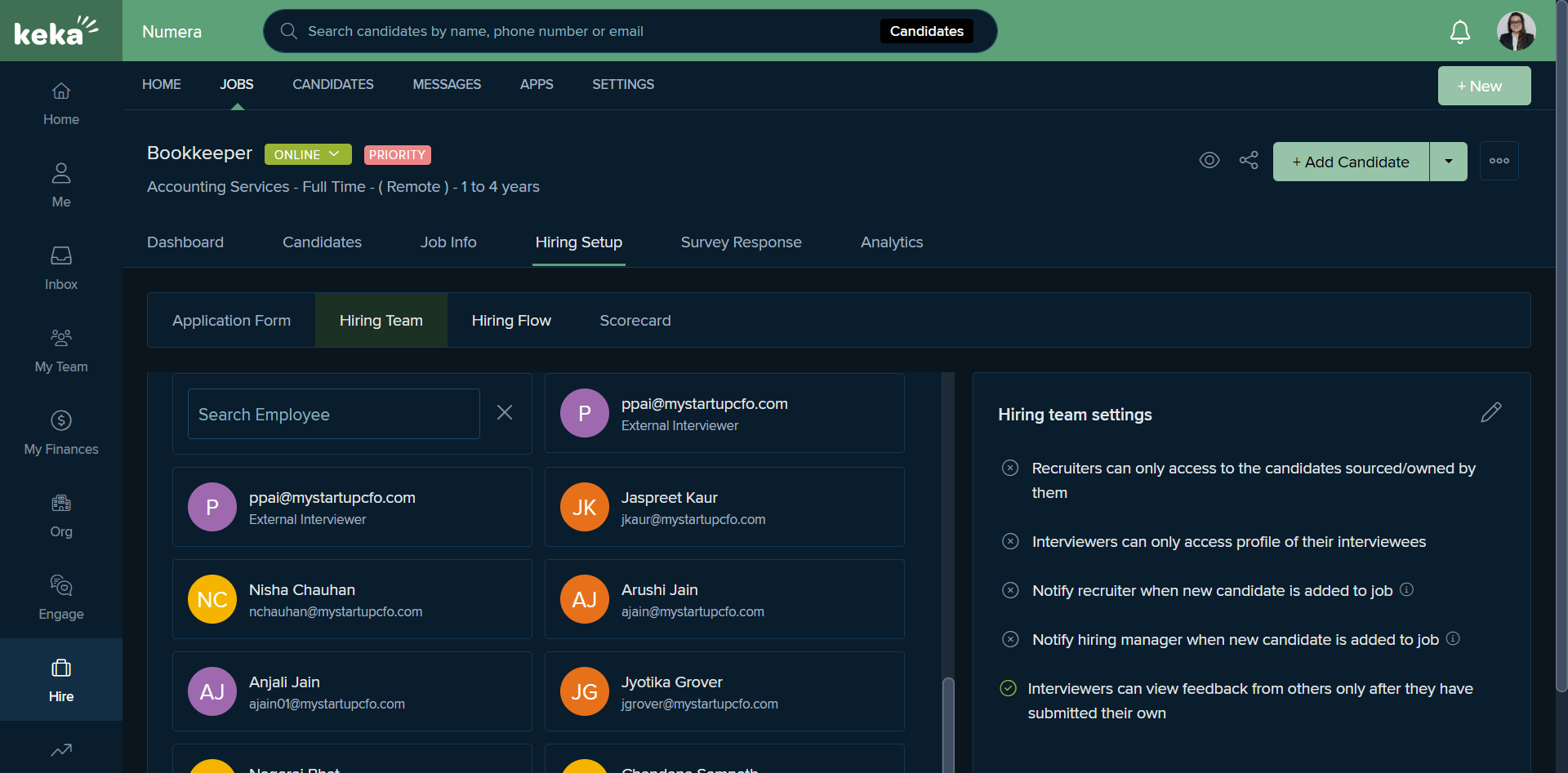Screen dimensions: 1568x773
Task: Click the search magnifier icon
Action: [288, 31]
